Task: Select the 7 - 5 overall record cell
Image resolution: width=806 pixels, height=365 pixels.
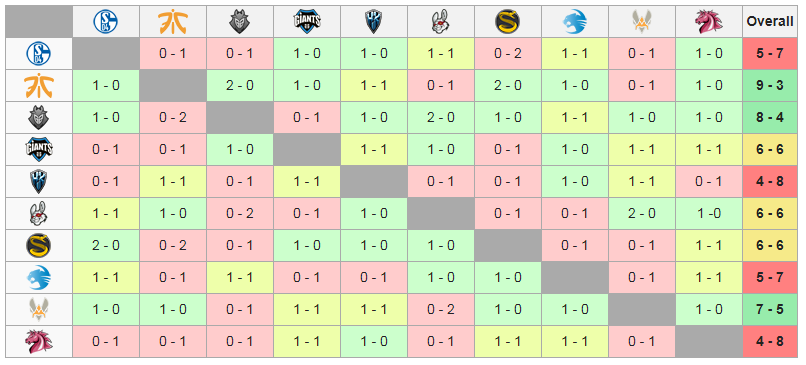Action: click(770, 309)
